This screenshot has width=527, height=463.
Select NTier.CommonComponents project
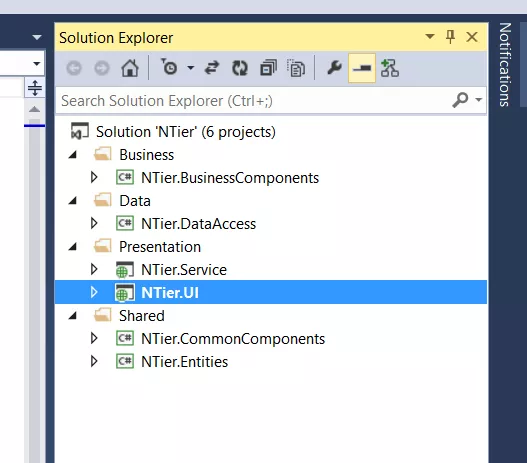(233, 339)
